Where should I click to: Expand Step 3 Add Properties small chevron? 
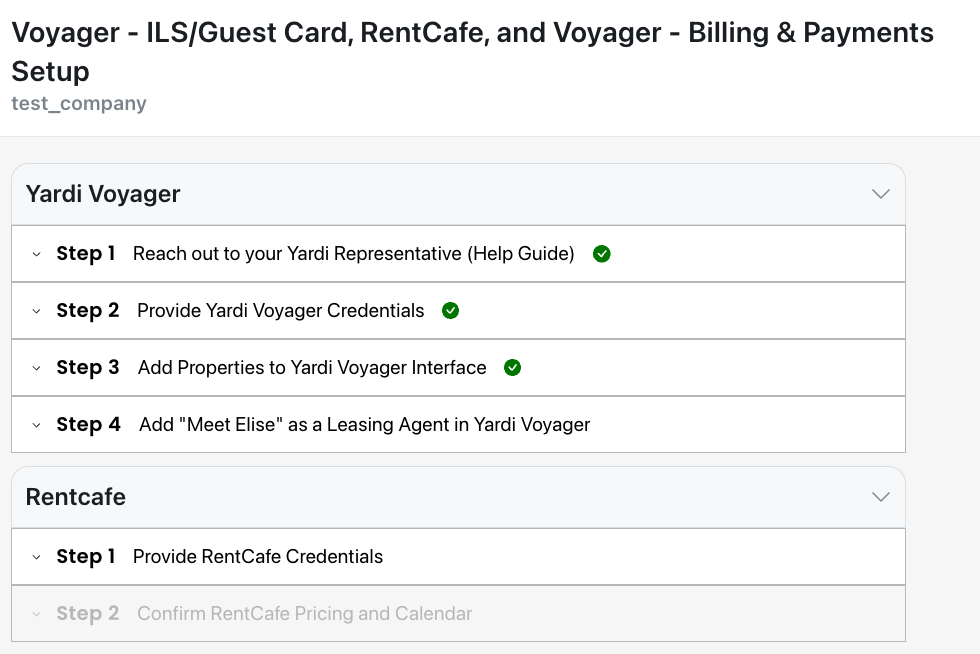pos(36,368)
